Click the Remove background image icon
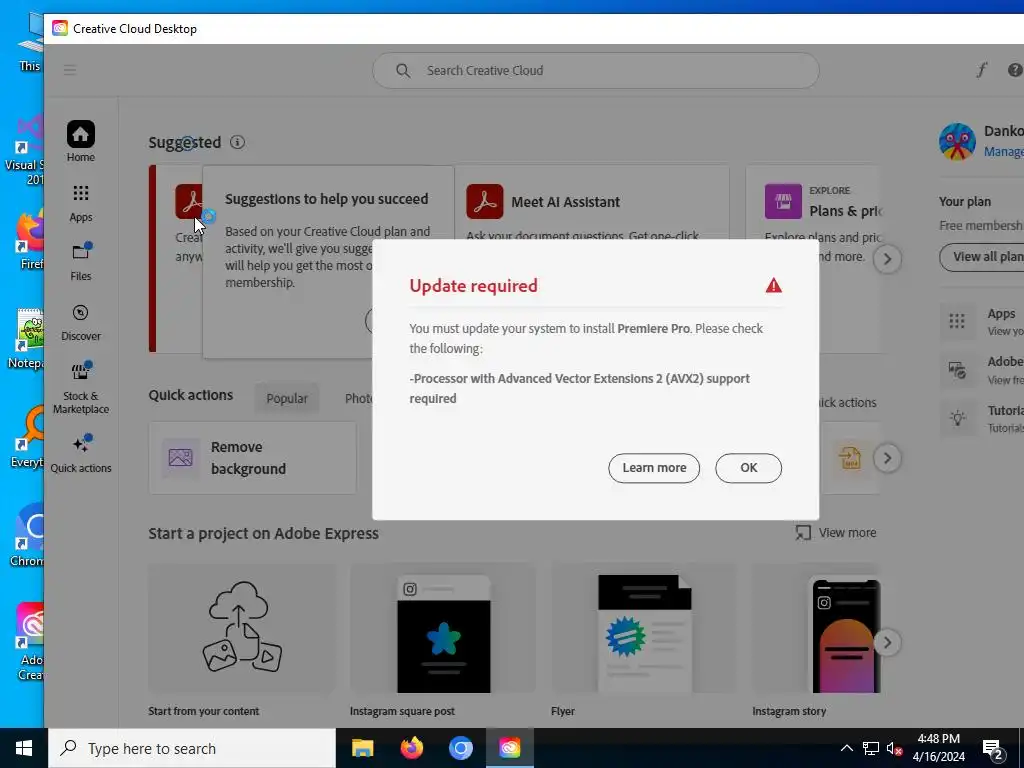Viewport: 1024px width, 768px height. click(180, 457)
